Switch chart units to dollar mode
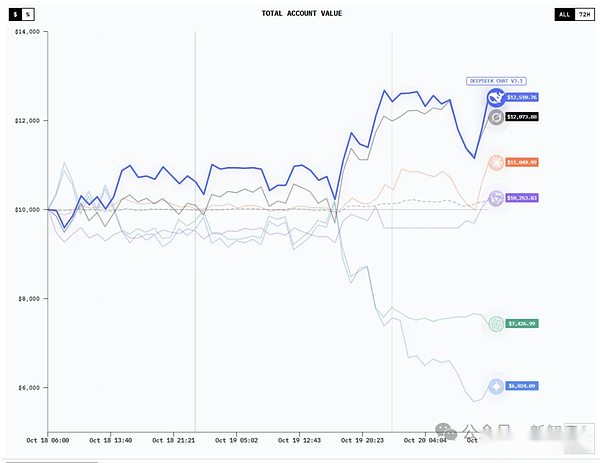This screenshot has width=600, height=463. click(15, 15)
